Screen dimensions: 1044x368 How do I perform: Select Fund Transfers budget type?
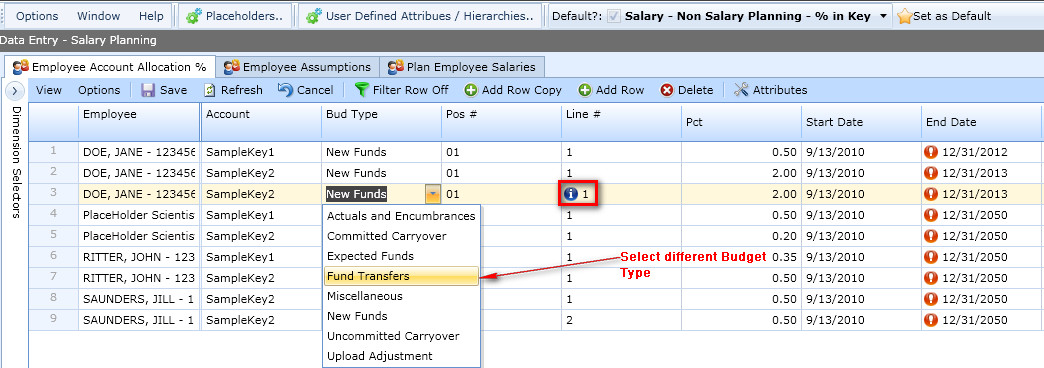click(x=401, y=276)
